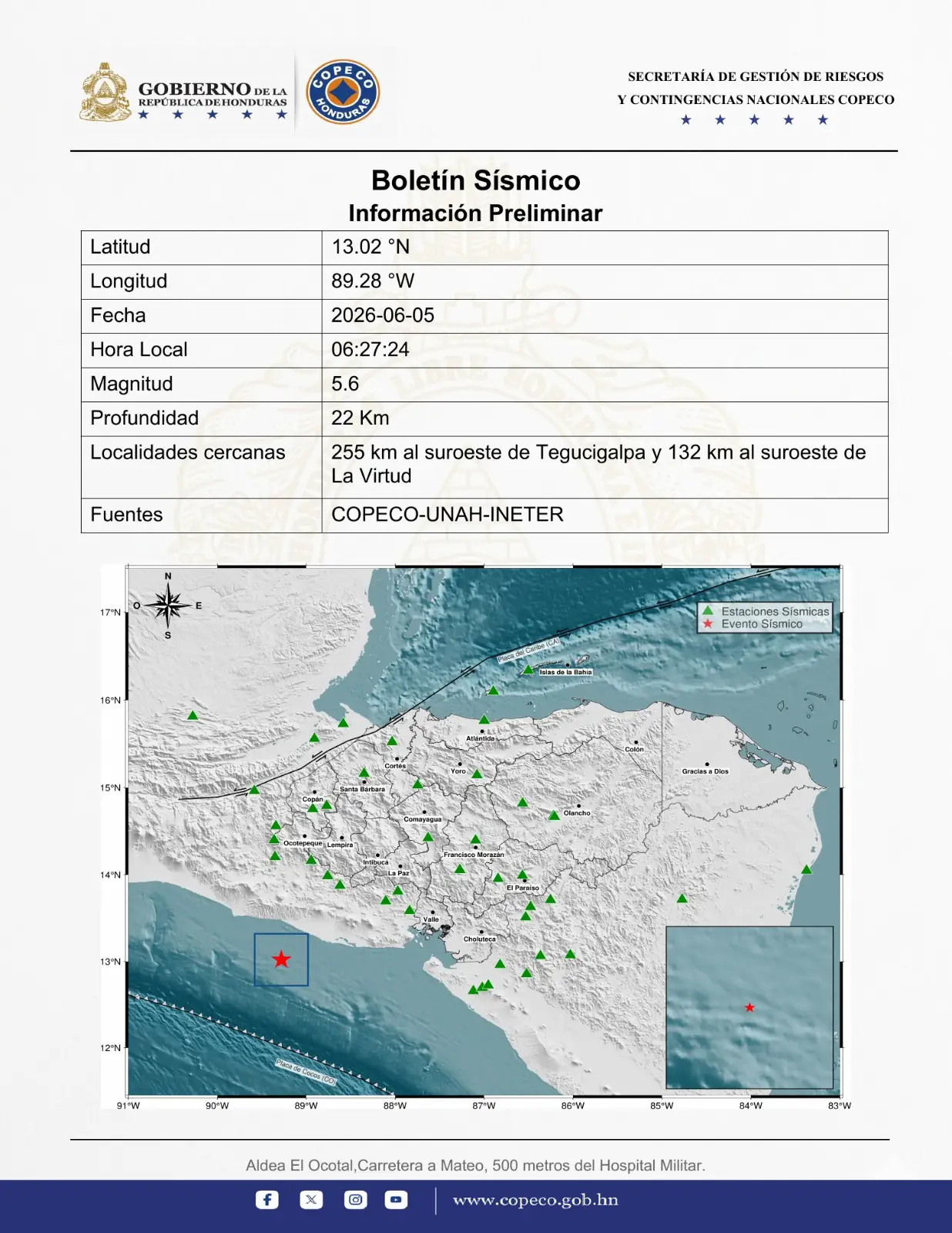
Task: Click the Facebook icon in footer
Action: coord(267,1199)
